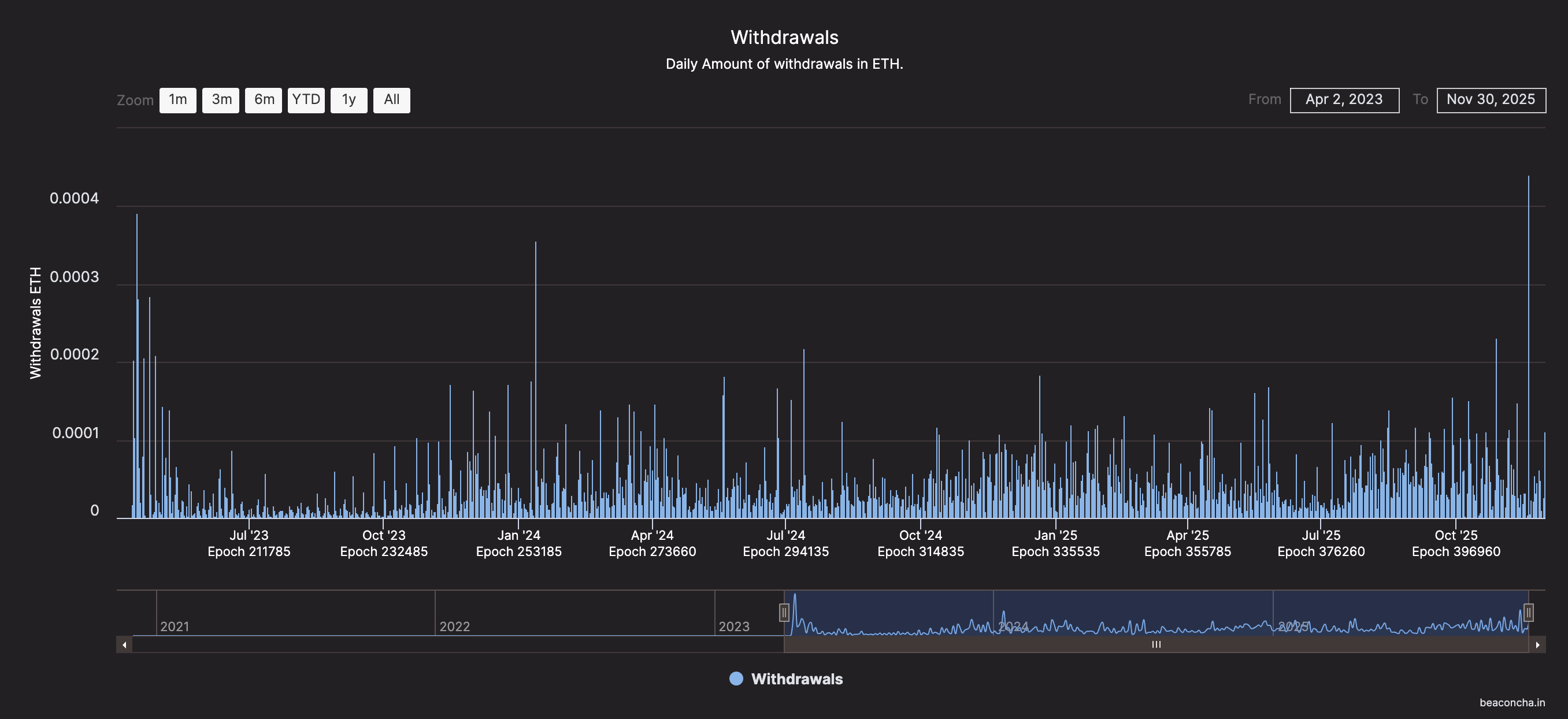Select the 1y zoom preset
1568x719 pixels.
click(347, 100)
